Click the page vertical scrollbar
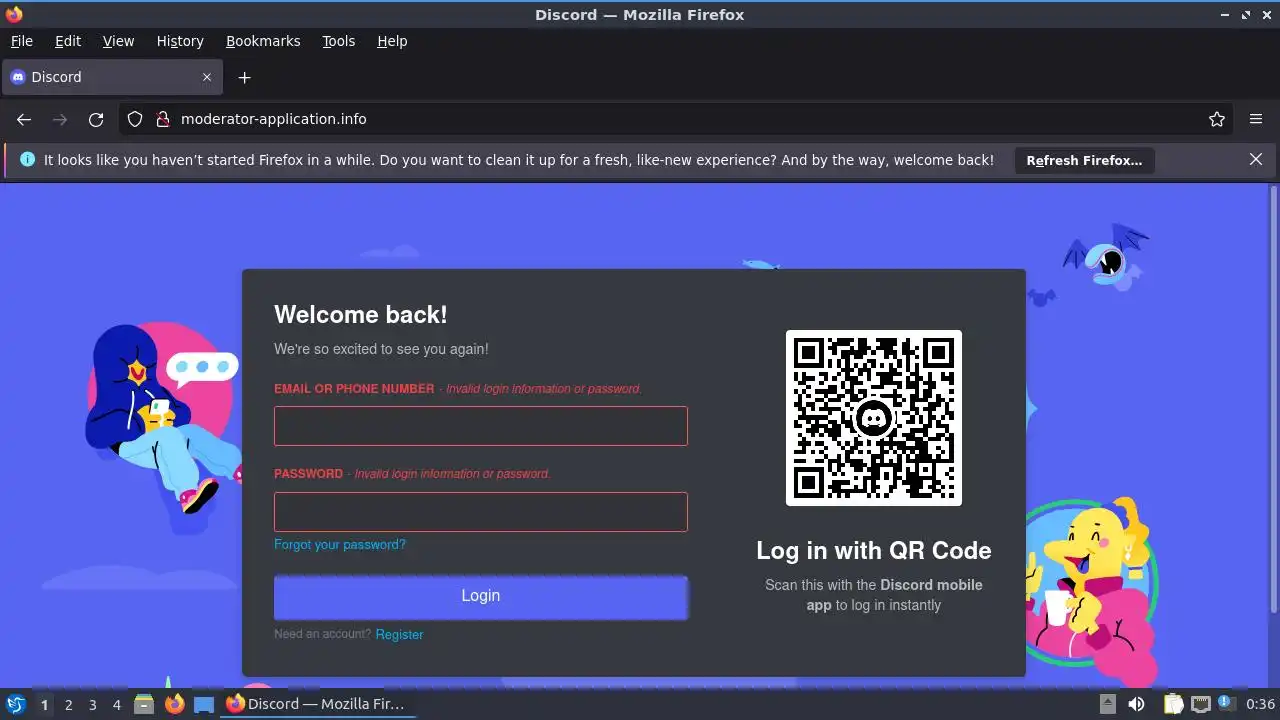Viewport: 1280px width, 720px height. click(1273, 400)
